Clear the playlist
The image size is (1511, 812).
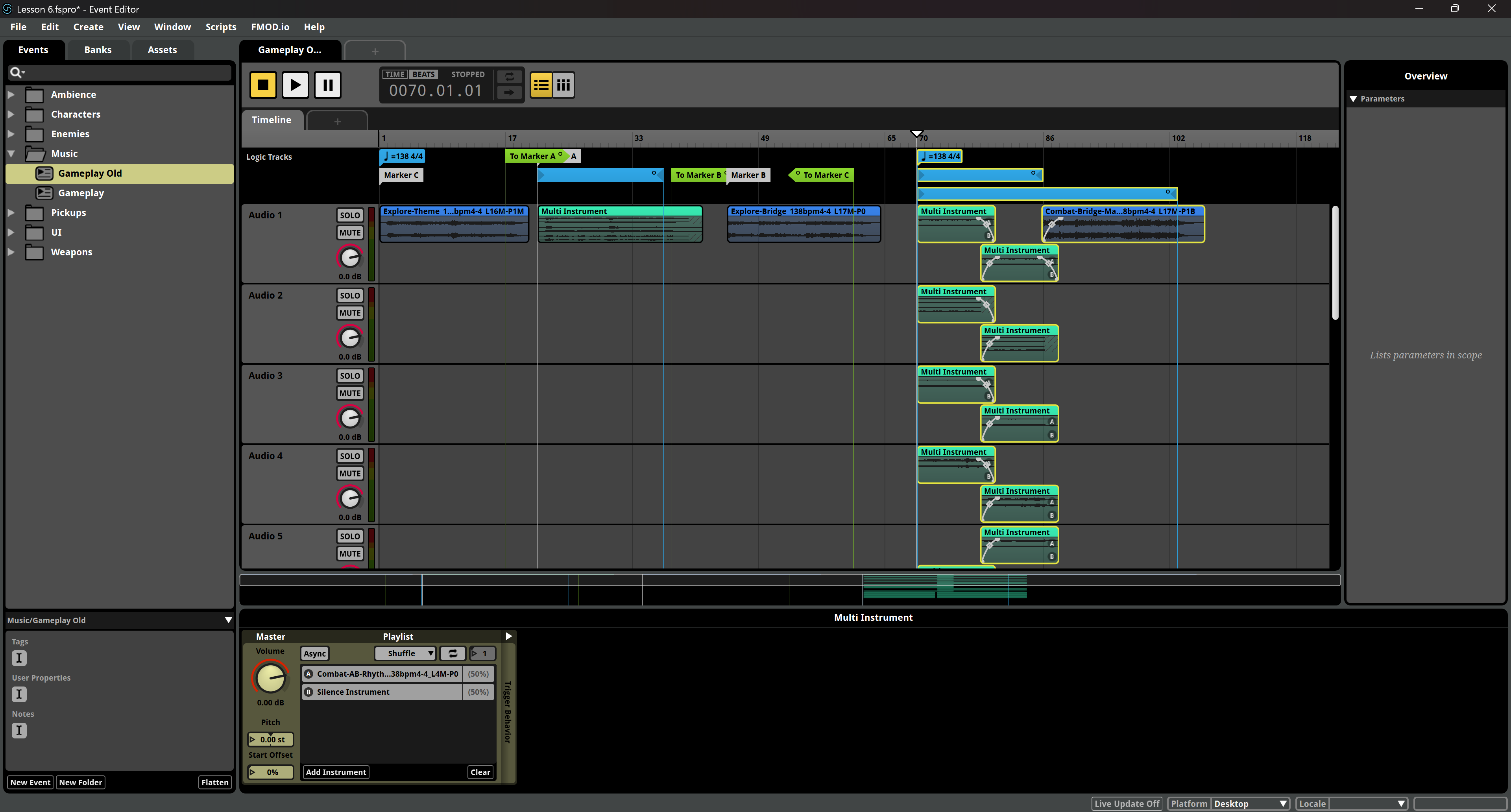[x=480, y=772]
